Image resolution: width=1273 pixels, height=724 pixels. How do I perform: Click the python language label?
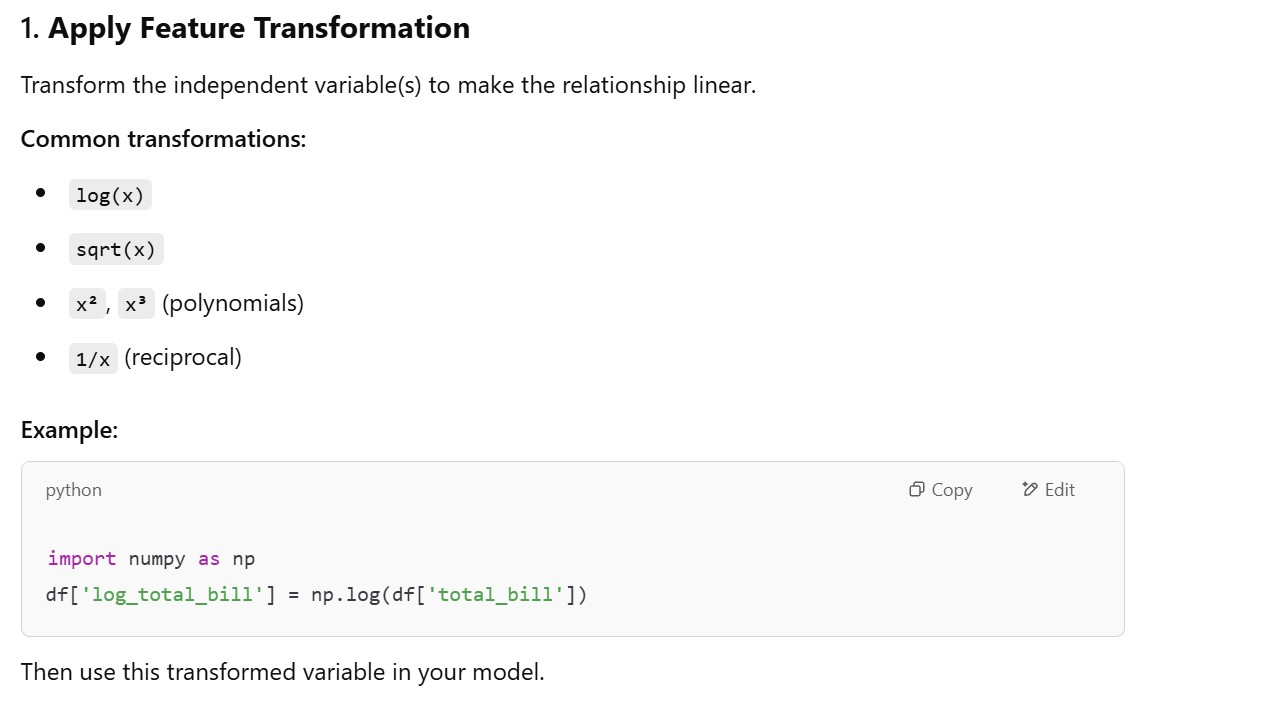pyautogui.click(x=73, y=490)
